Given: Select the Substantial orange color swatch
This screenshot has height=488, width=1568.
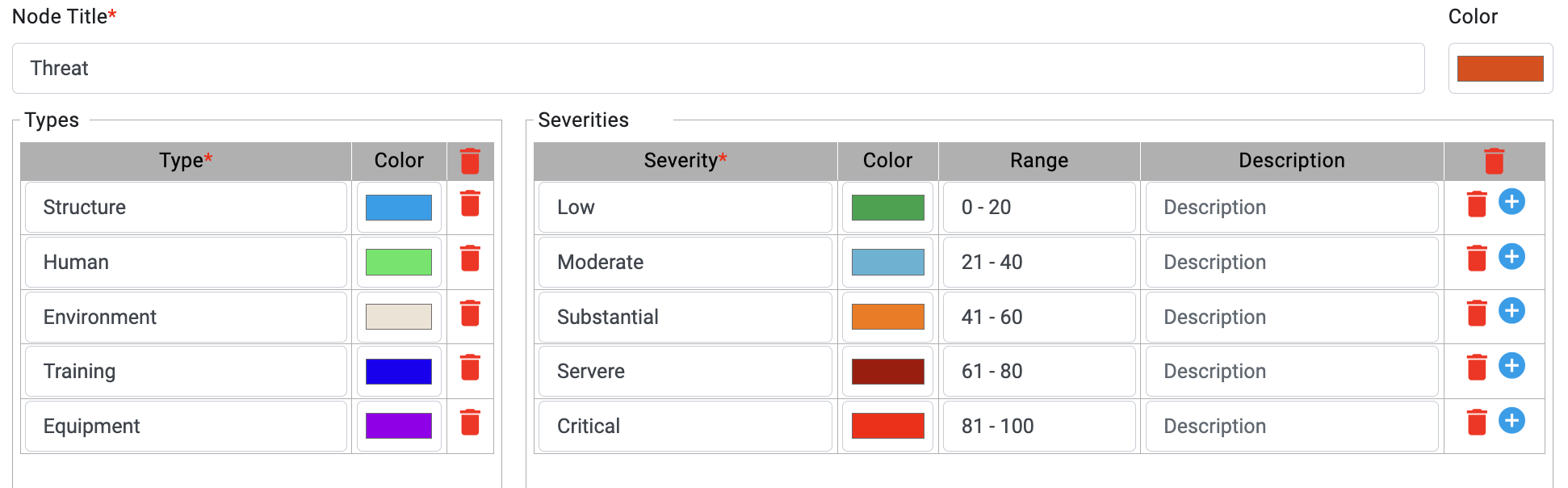Looking at the screenshot, I should (887, 317).
